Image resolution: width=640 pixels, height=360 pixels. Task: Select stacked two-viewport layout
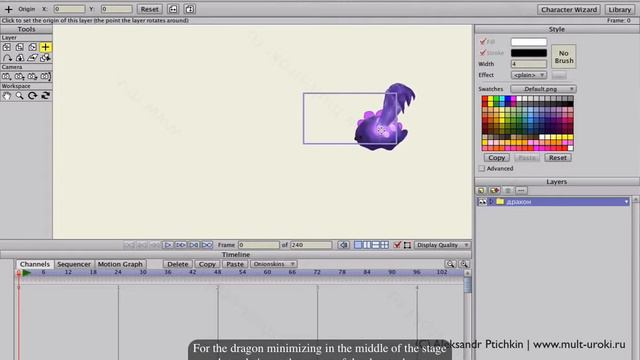tap(376, 245)
